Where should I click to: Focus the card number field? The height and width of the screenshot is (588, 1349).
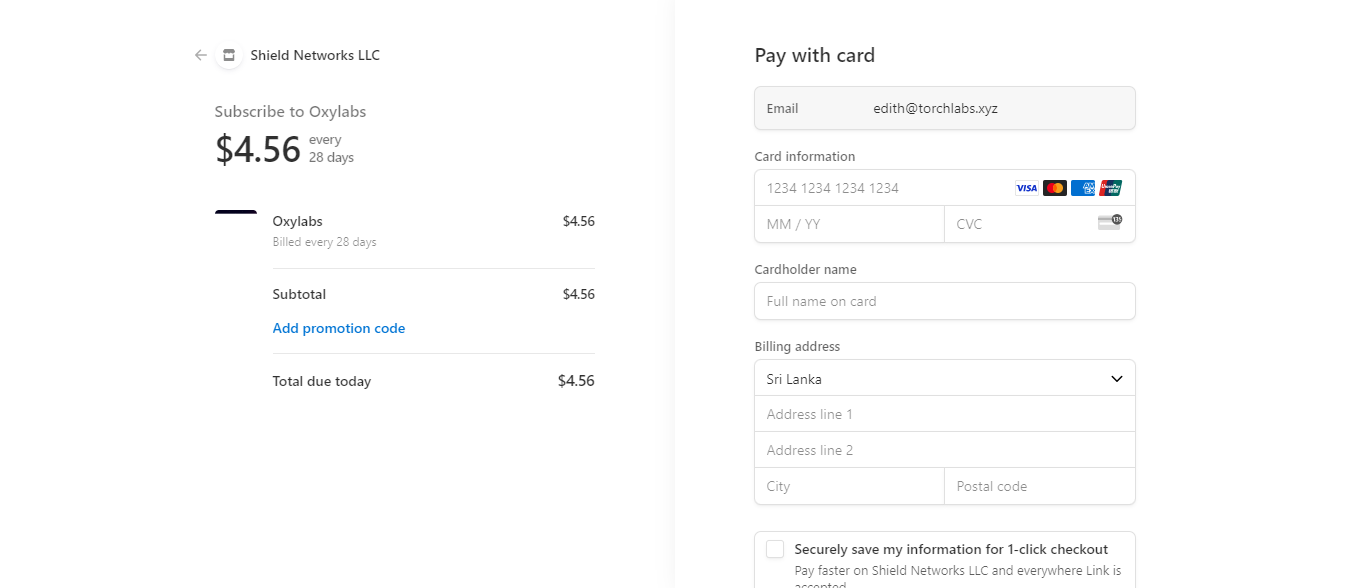pyautogui.click(x=880, y=188)
